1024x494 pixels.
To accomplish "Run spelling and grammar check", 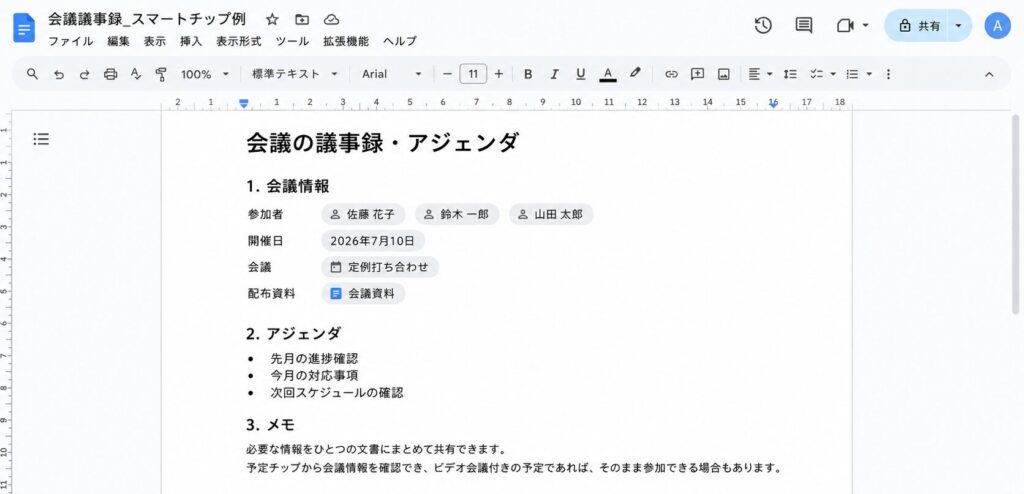I will click(x=136, y=74).
